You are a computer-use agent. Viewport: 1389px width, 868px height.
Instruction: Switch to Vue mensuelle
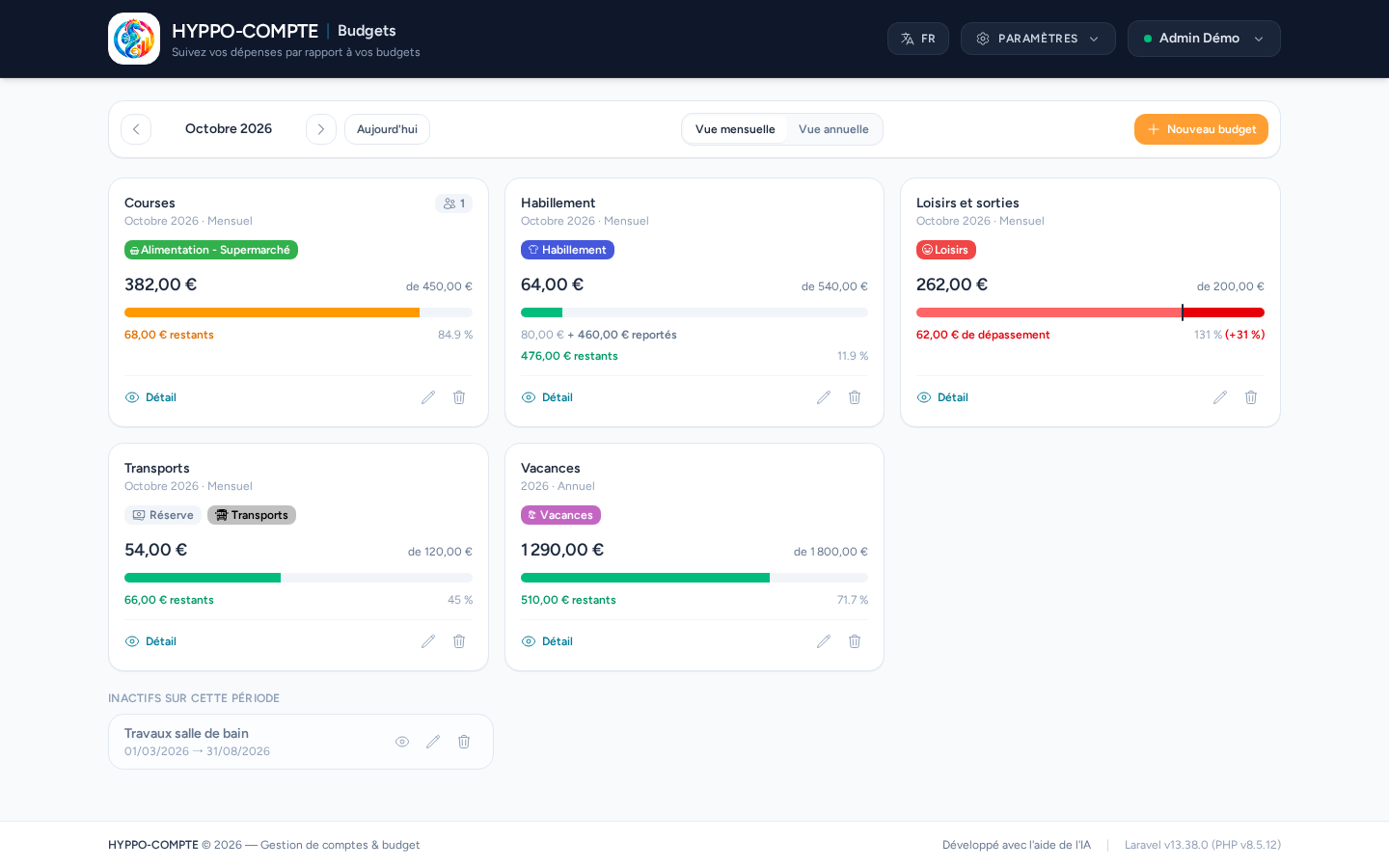pos(735,129)
